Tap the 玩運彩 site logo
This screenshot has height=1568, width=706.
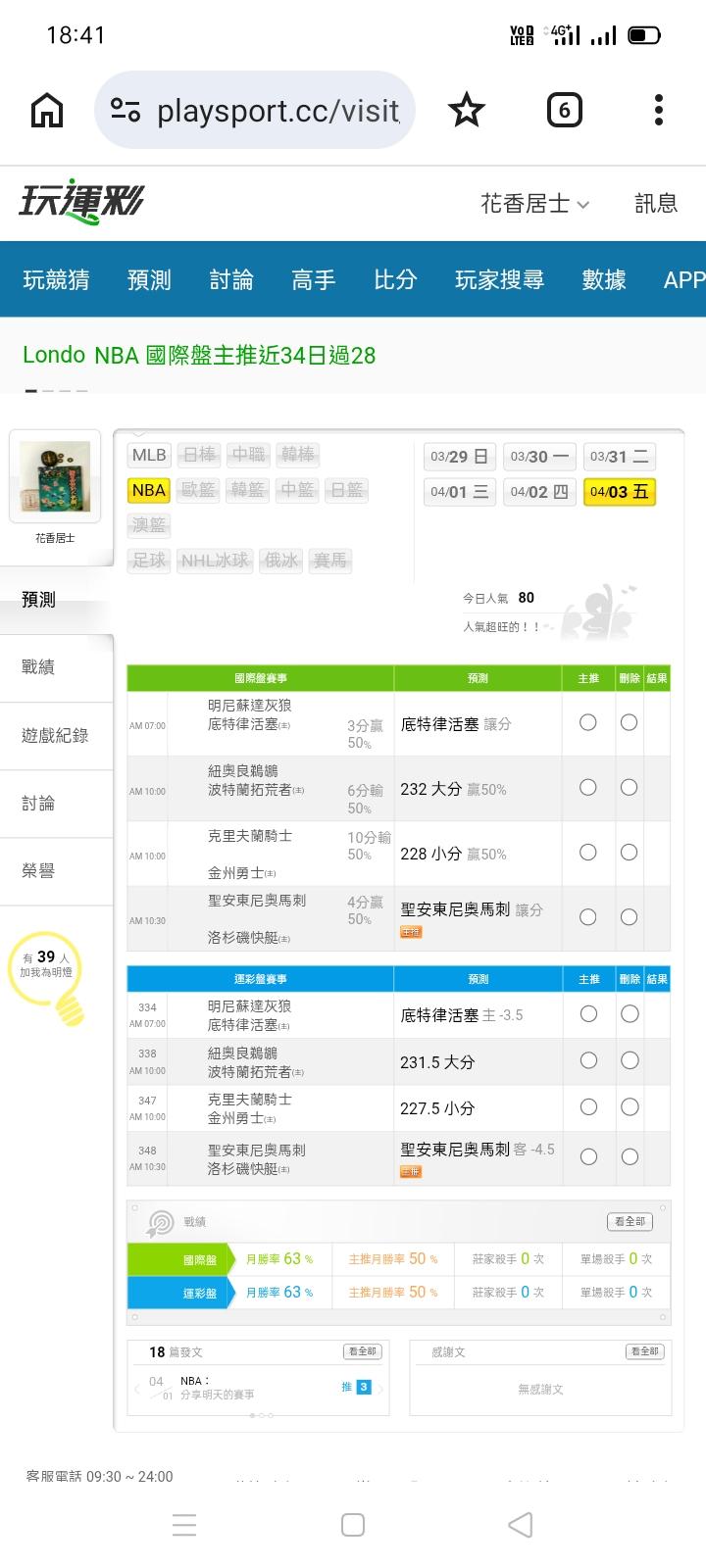point(81,203)
